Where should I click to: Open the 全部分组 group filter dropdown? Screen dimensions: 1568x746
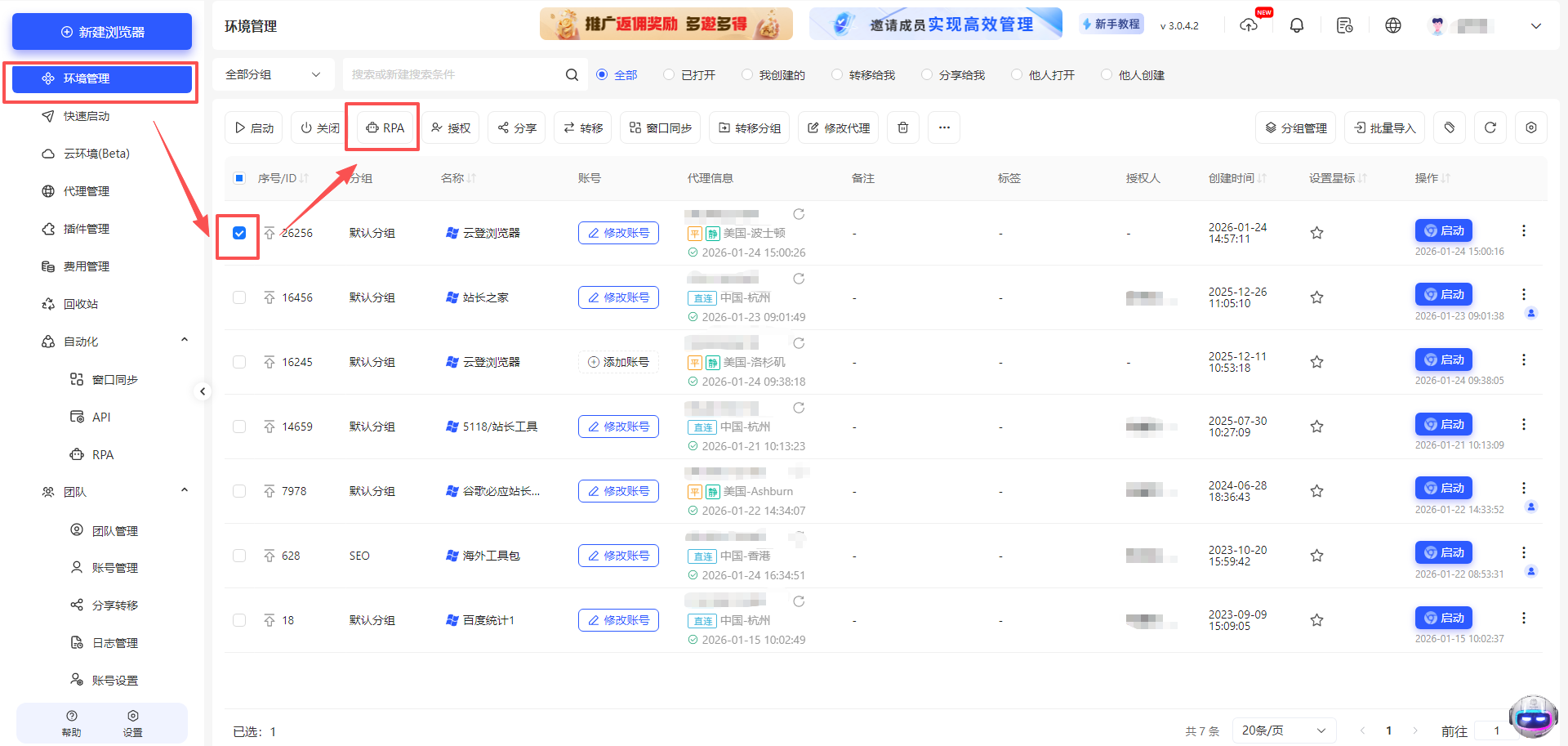[x=274, y=74]
